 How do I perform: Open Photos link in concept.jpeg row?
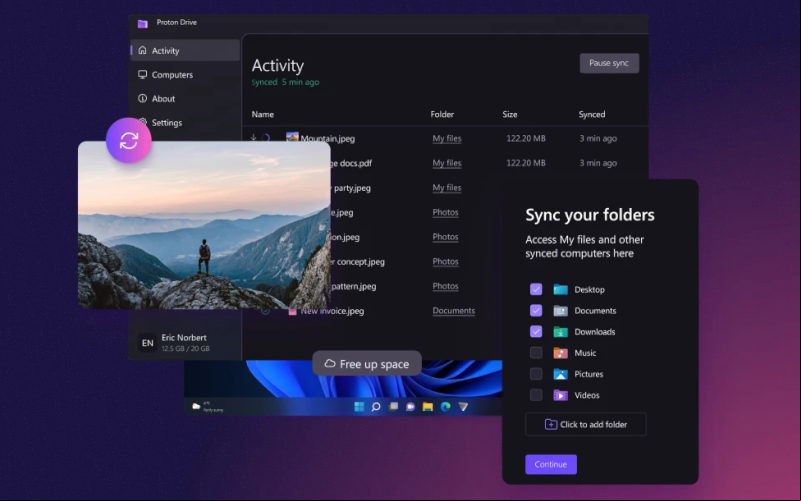pos(445,261)
